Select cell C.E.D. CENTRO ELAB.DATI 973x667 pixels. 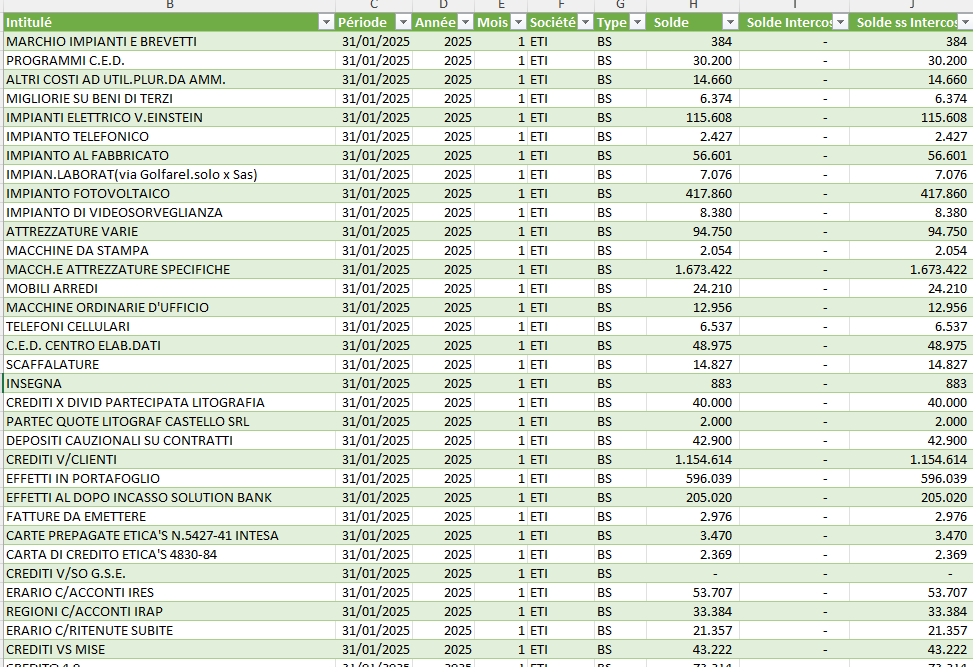pos(169,346)
